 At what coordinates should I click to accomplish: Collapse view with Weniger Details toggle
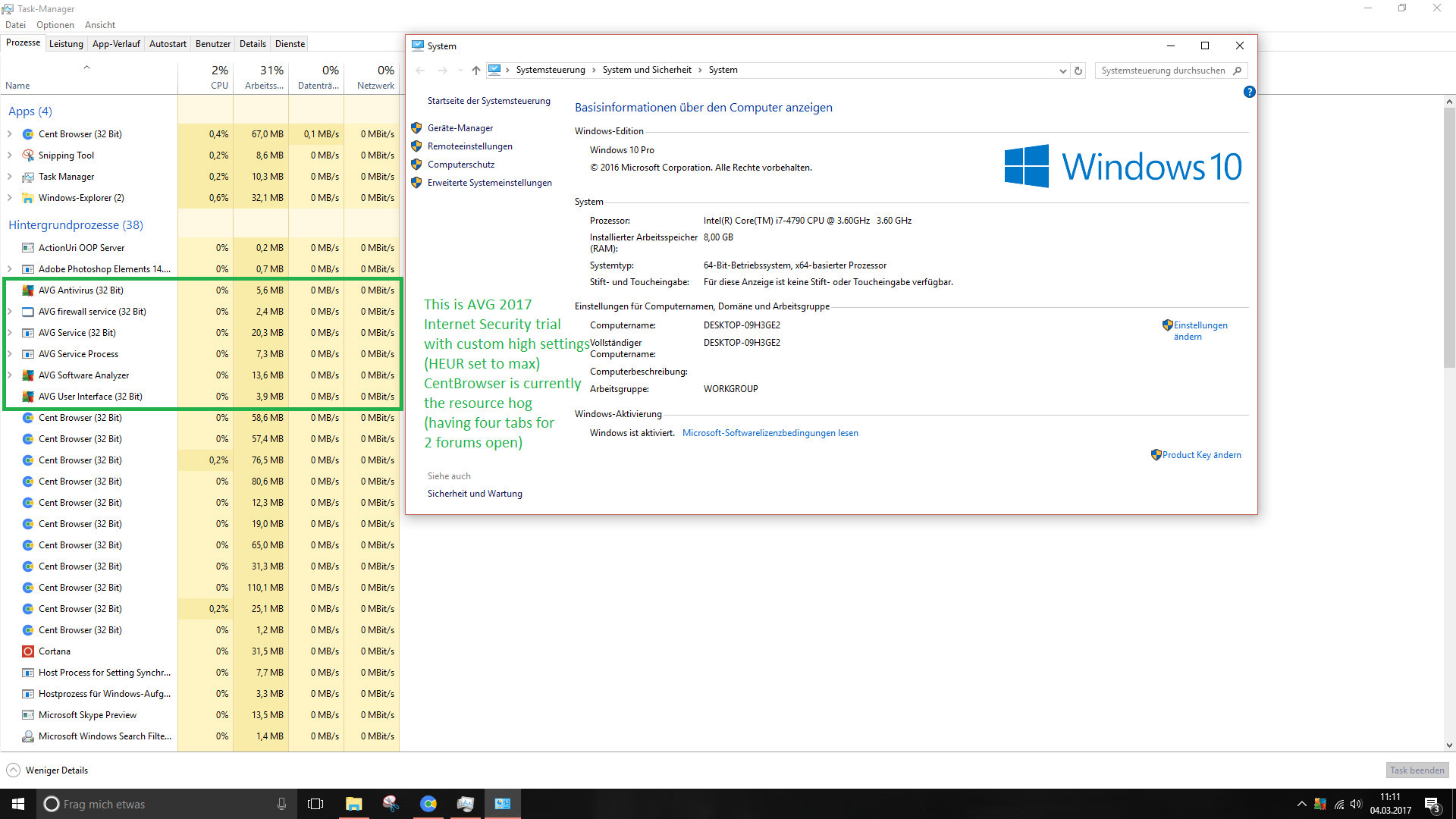tap(14, 770)
